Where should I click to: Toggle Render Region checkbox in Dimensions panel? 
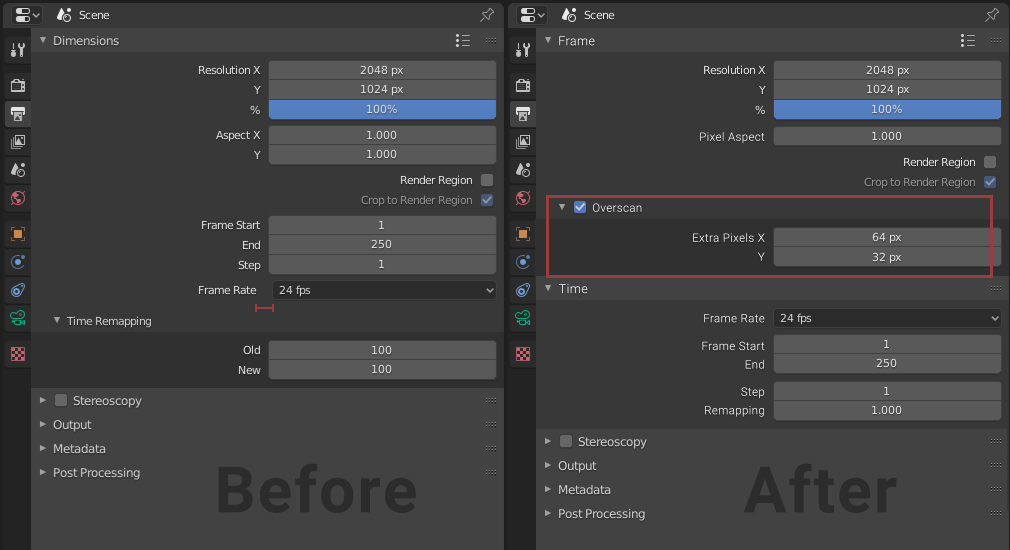coord(487,180)
